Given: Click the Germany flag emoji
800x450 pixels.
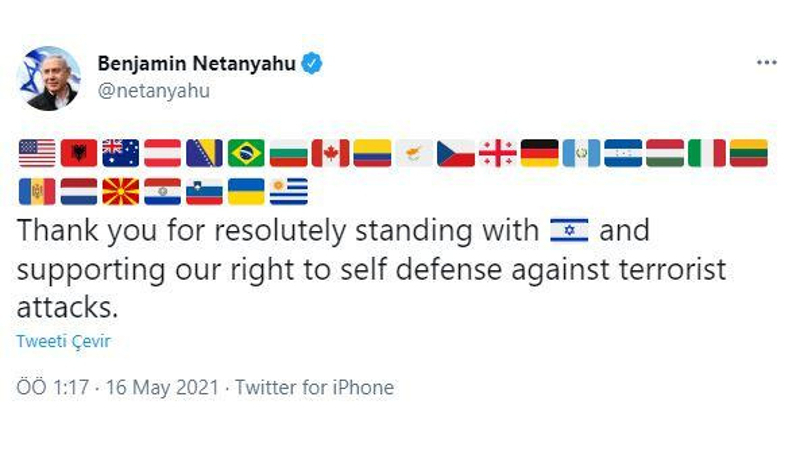Looking at the screenshot, I should [x=539, y=153].
